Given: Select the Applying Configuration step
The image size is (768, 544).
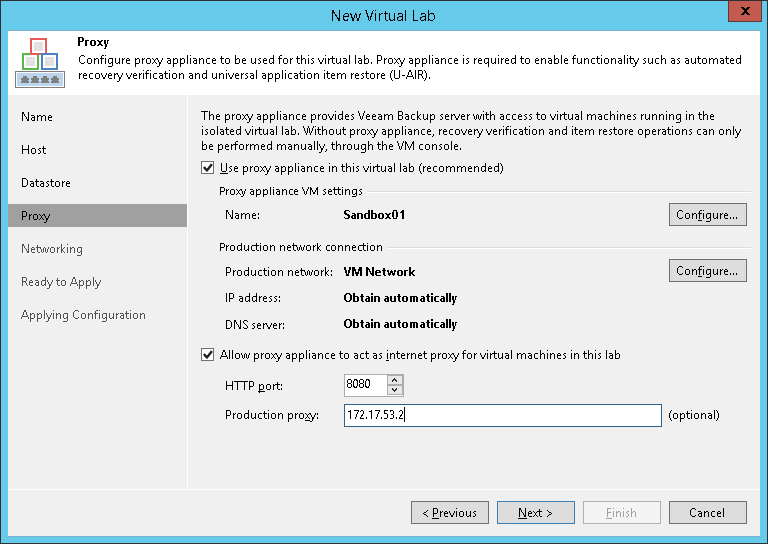Looking at the screenshot, I should click(x=83, y=315).
